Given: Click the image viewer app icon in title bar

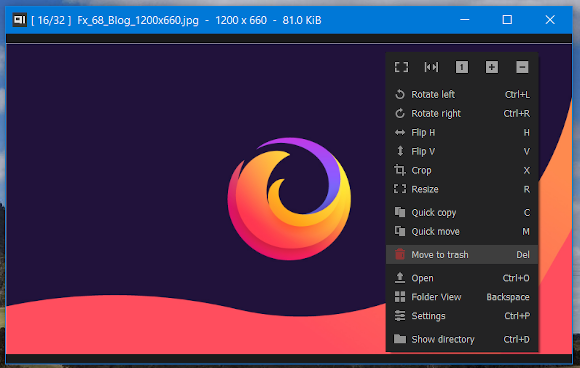Looking at the screenshot, I should click(19, 20).
